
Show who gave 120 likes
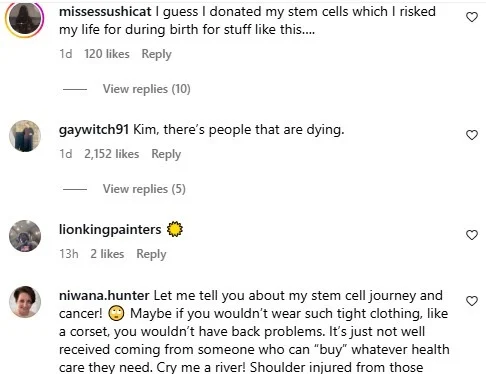tap(107, 54)
